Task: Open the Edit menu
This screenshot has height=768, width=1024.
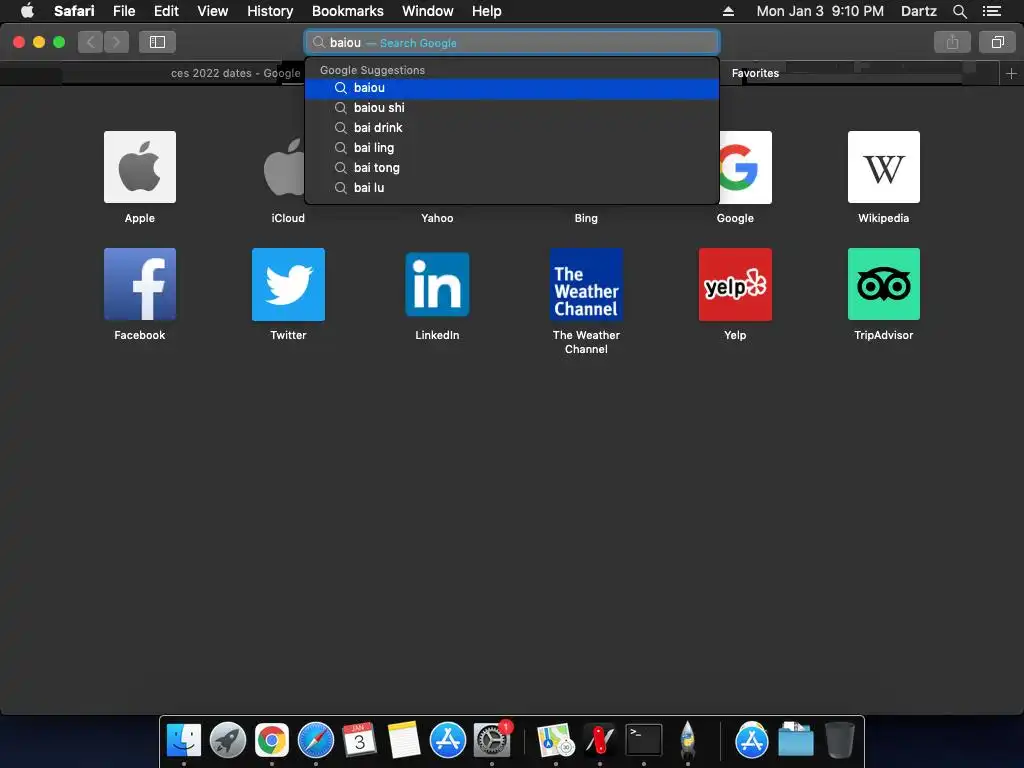Action: (166, 11)
